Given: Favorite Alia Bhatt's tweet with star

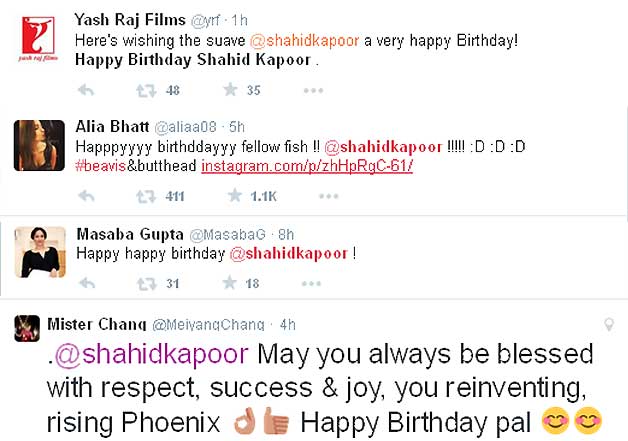Looking at the screenshot, I should point(235,195).
